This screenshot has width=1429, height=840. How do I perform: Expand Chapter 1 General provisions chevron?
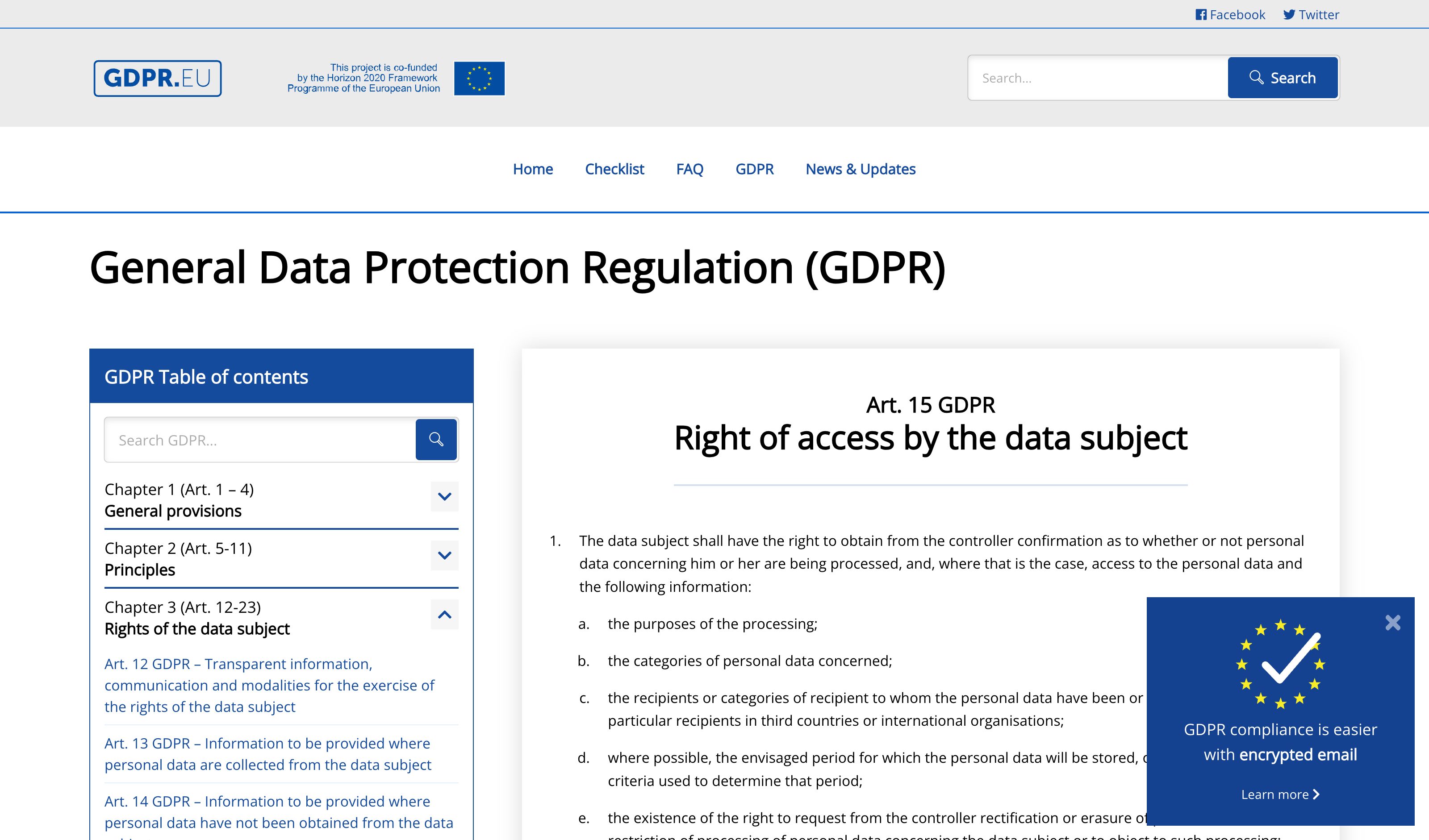pyautogui.click(x=445, y=496)
